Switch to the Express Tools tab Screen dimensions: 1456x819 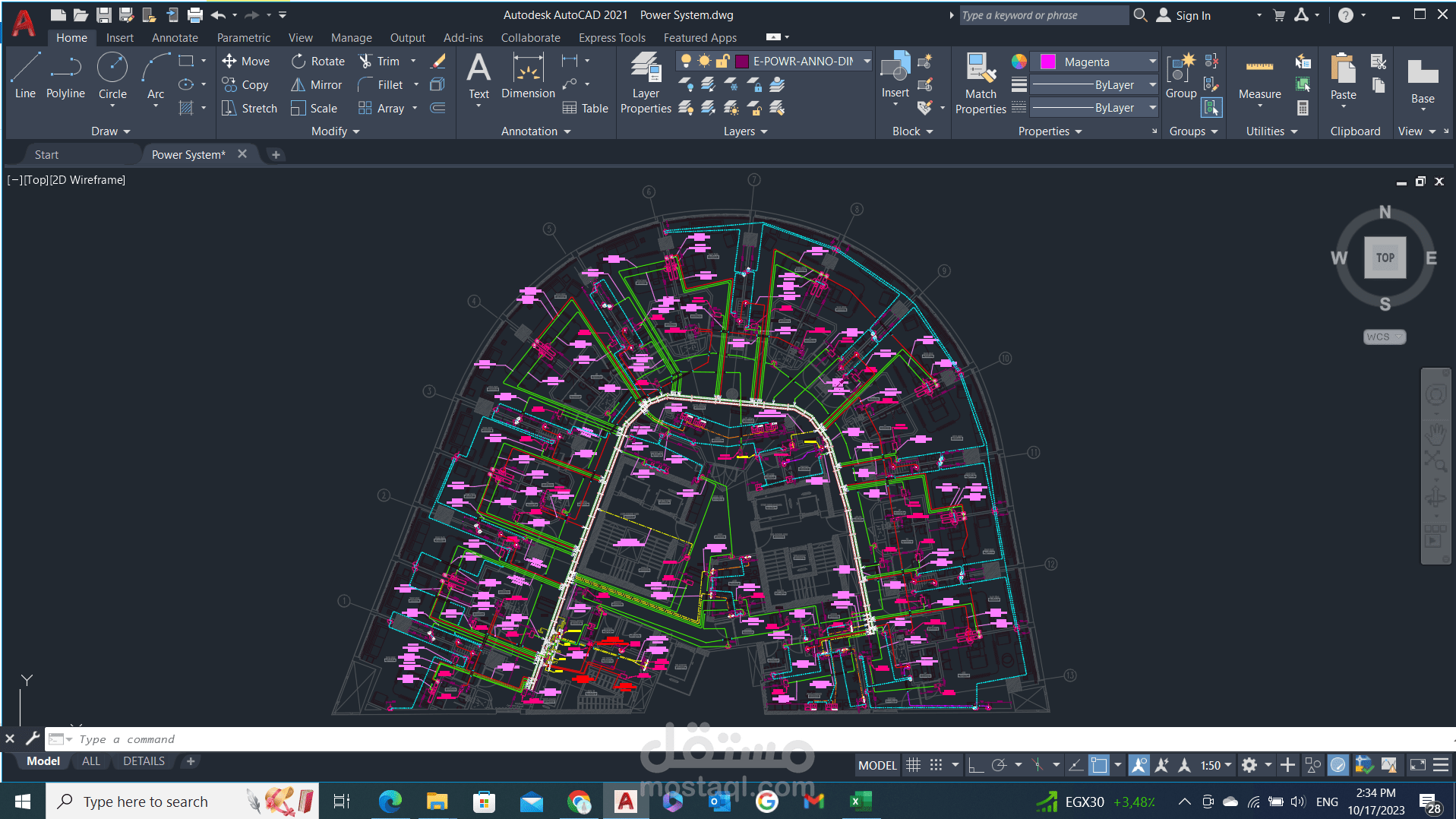611,38
